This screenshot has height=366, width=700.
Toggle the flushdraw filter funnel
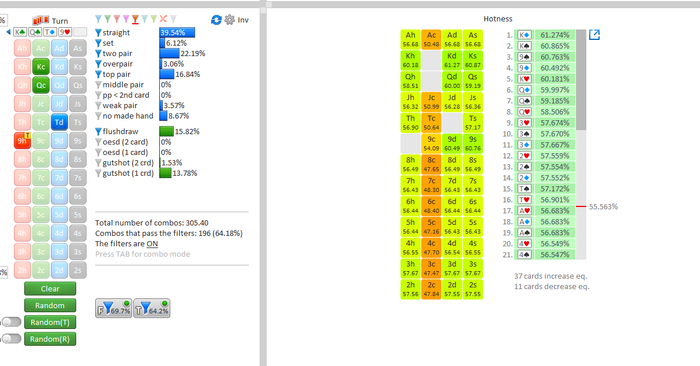(x=98, y=132)
